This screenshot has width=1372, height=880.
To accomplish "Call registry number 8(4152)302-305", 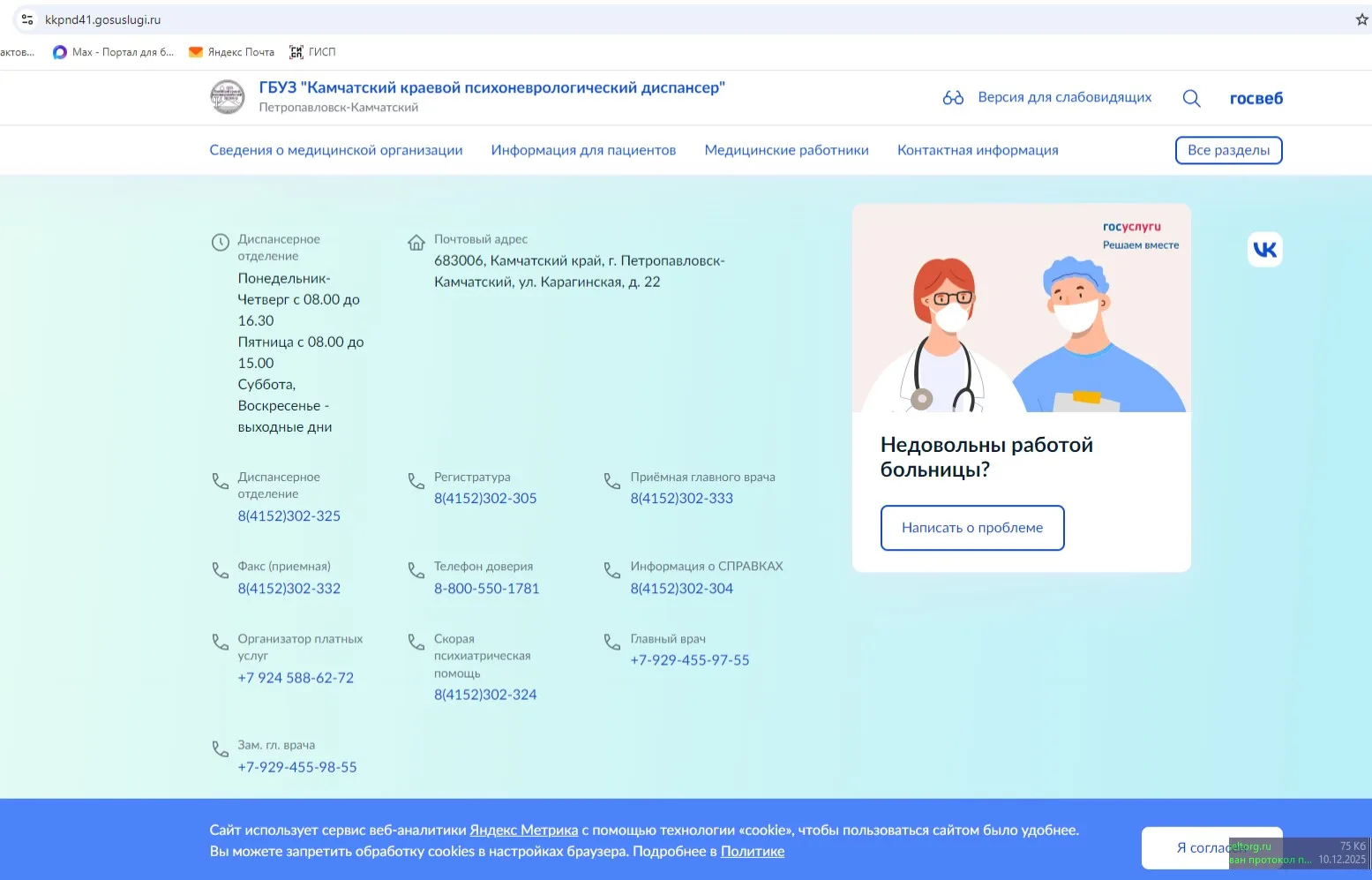I will (485, 498).
